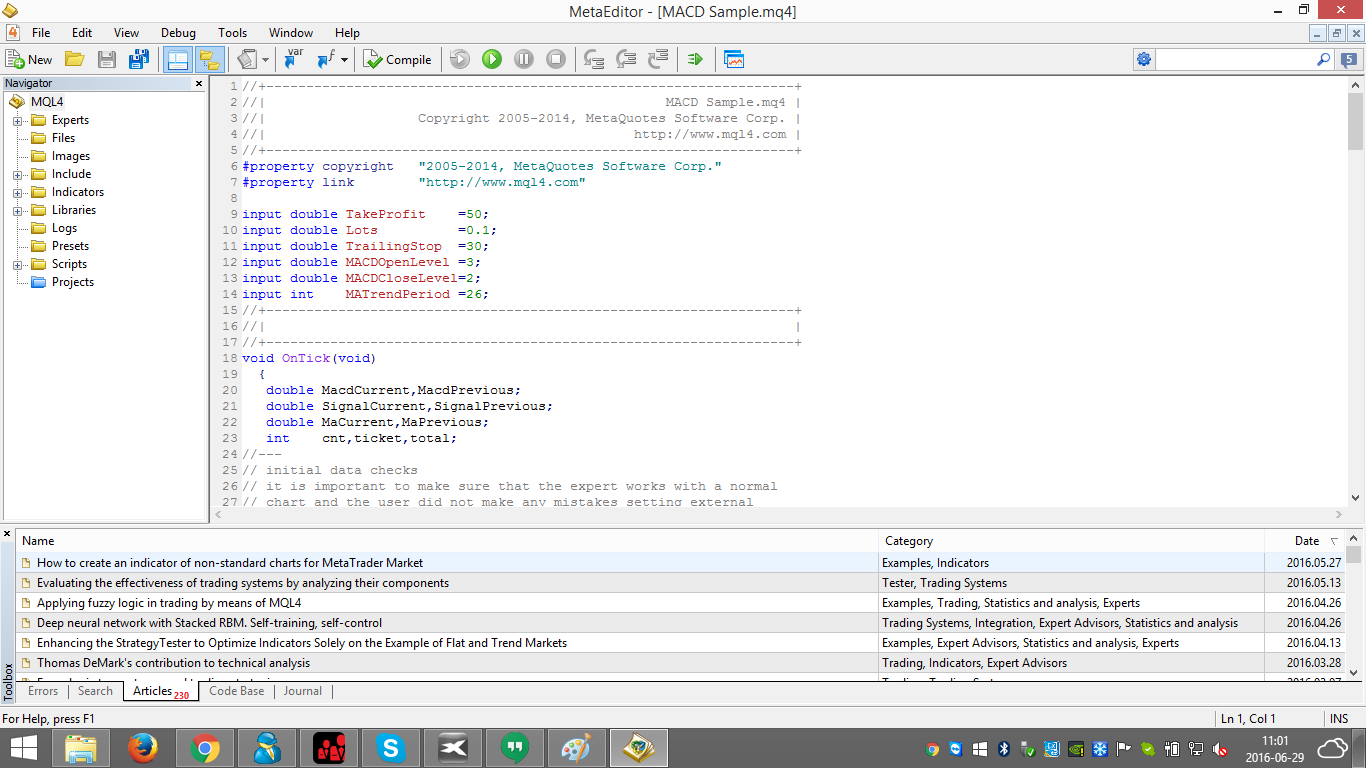
Task: Click the go to variable icon
Action: click(x=293, y=60)
